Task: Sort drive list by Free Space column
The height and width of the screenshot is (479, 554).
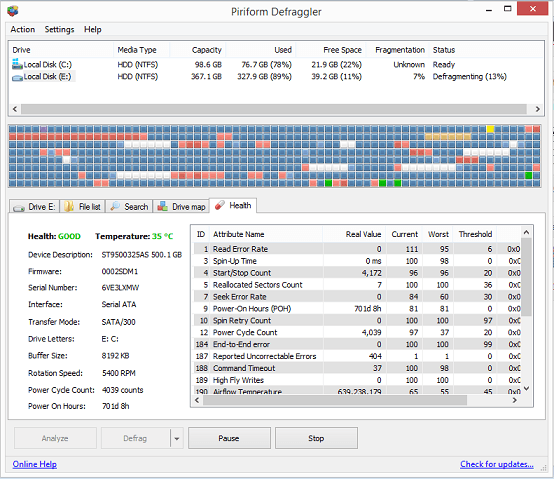Action: pyautogui.click(x=331, y=50)
